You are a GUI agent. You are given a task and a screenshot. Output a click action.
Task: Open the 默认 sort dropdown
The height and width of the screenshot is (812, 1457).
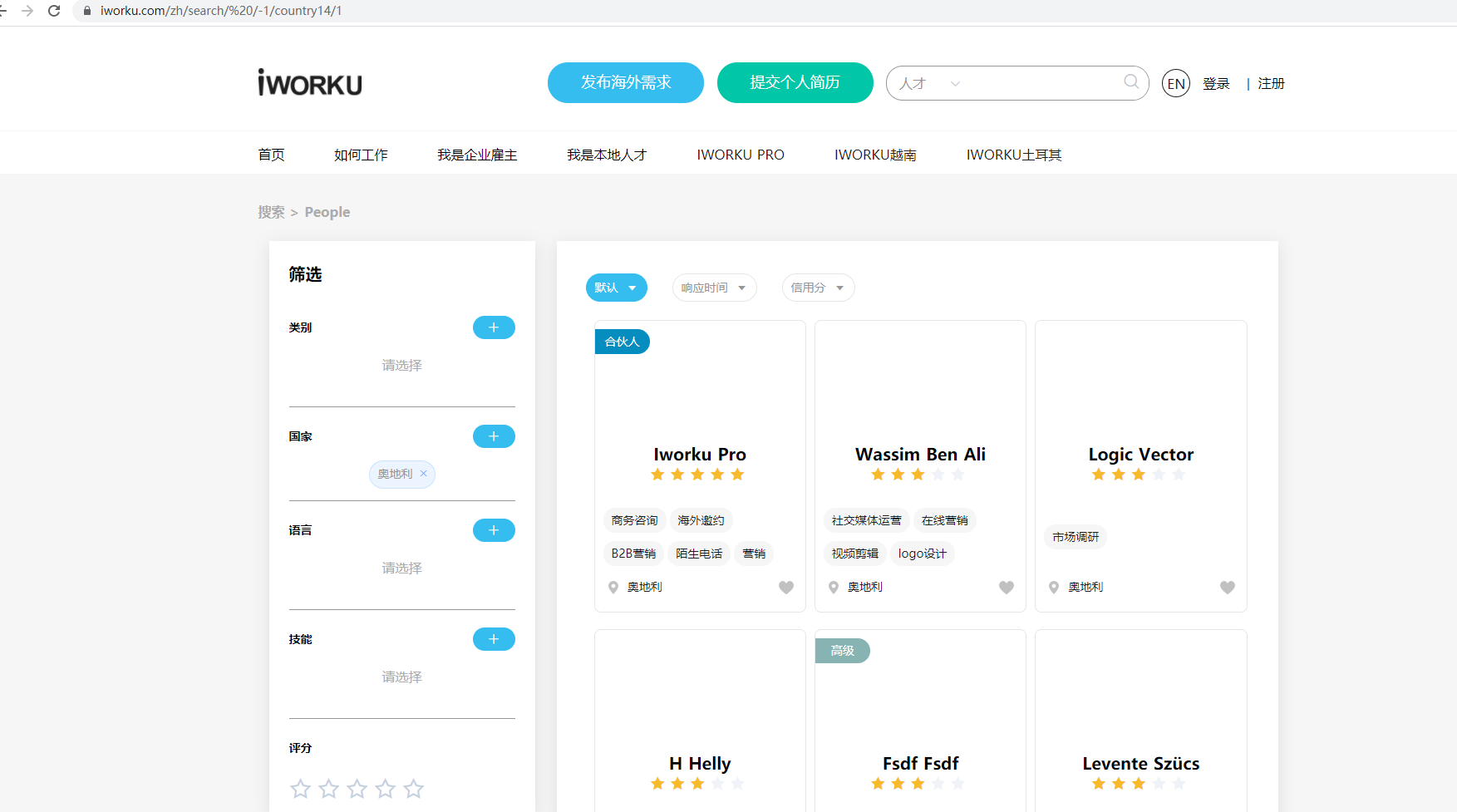pyautogui.click(x=617, y=288)
